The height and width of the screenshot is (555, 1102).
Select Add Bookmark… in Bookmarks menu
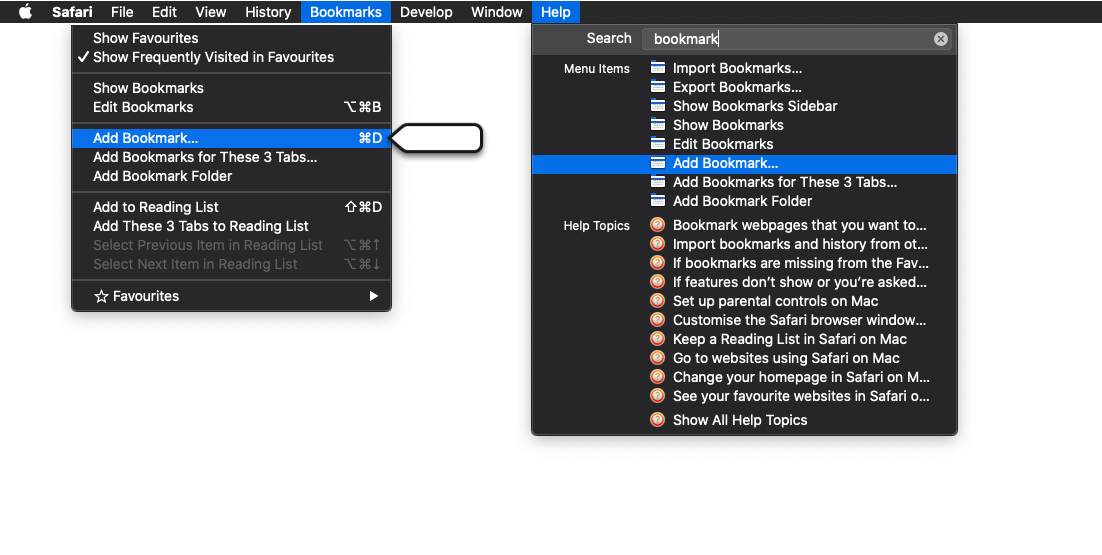point(231,138)
